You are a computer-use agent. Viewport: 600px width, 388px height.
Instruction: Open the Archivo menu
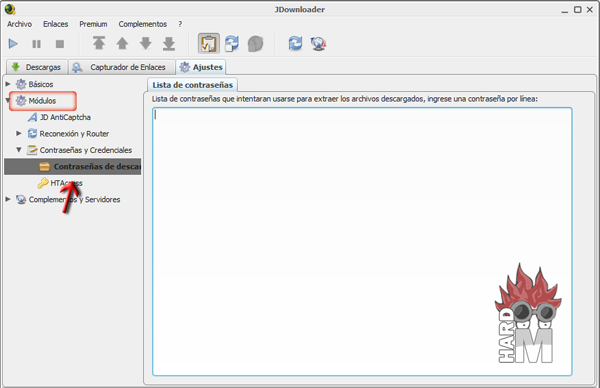(20, 24)
